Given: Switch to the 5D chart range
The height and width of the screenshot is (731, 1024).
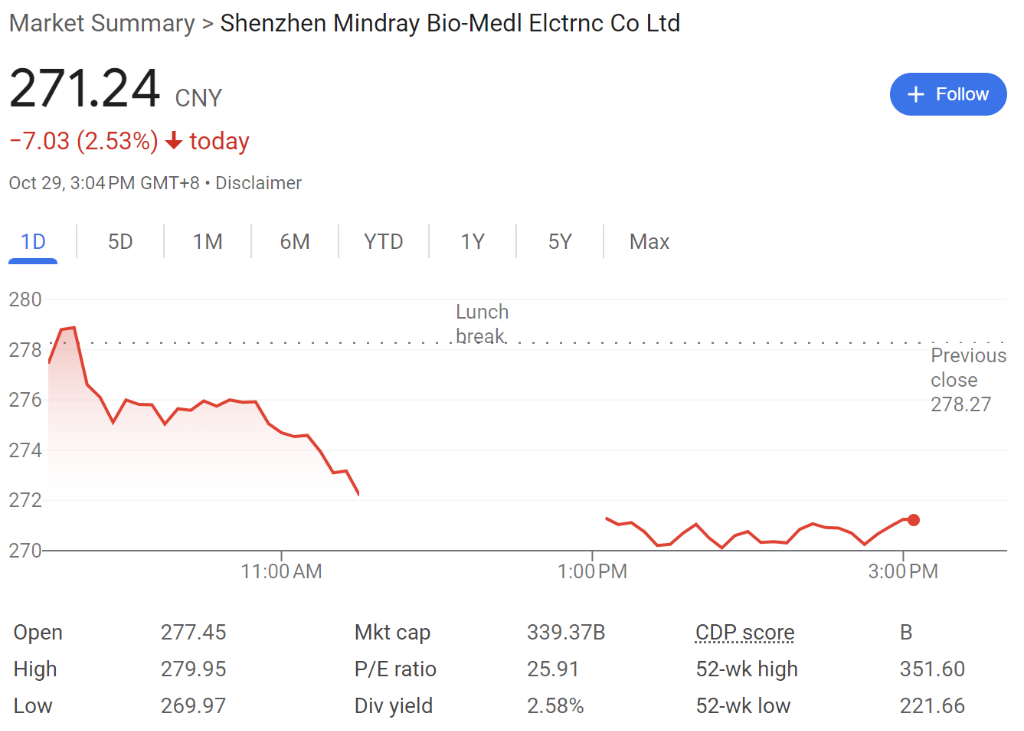Looking at the screenshot, I should (120, 242).
